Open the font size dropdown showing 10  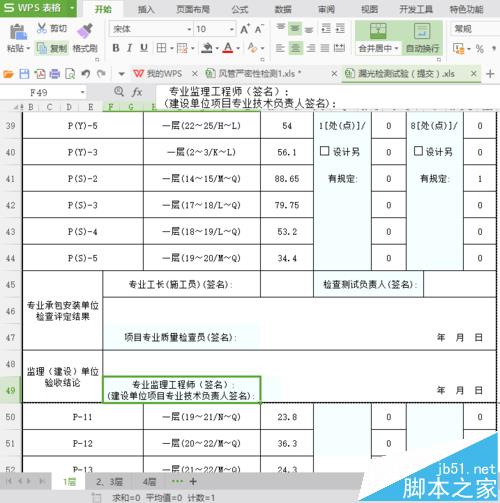click(x=232, y=30)
